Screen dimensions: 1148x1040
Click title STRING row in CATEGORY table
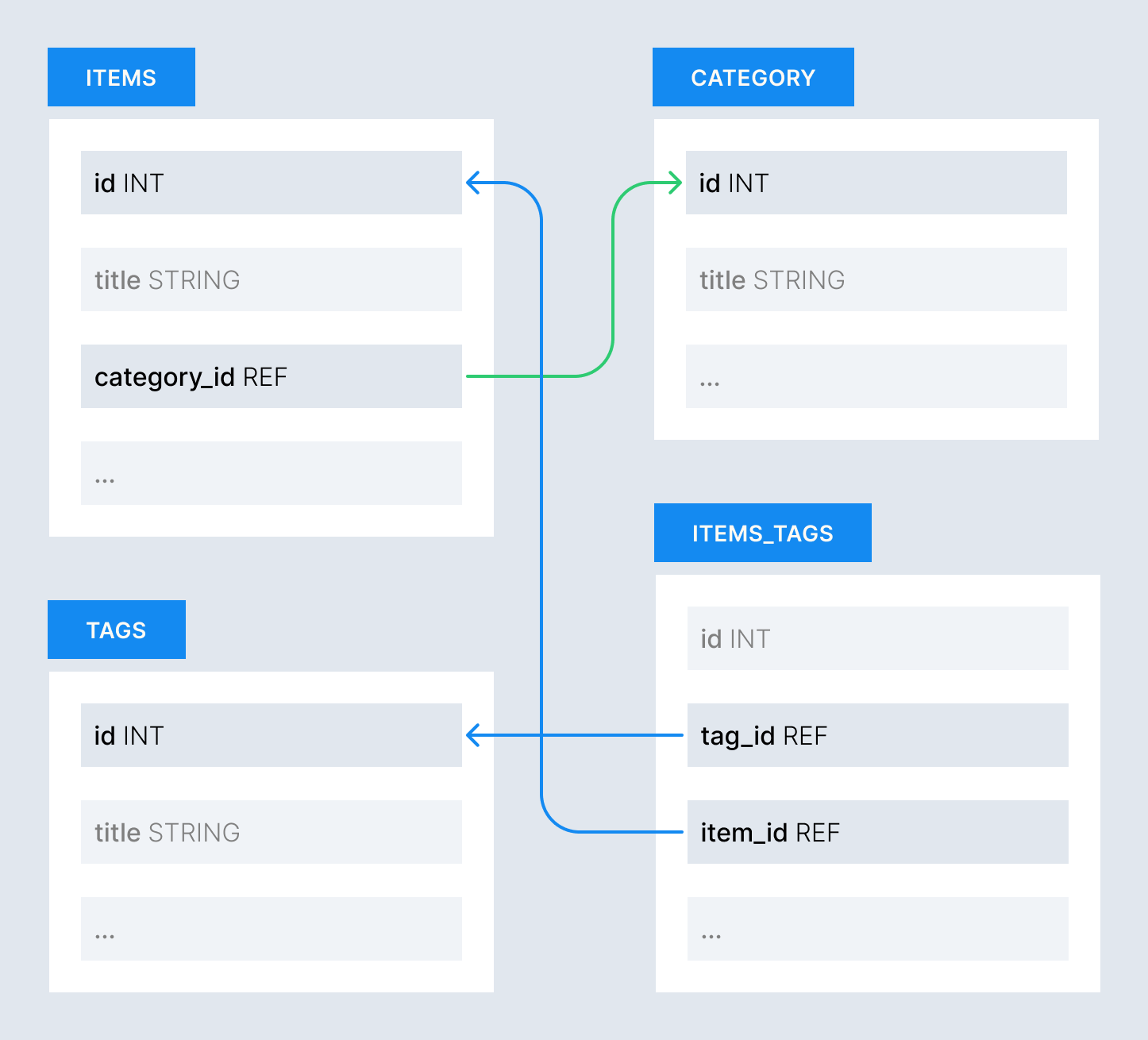(876, 279)
